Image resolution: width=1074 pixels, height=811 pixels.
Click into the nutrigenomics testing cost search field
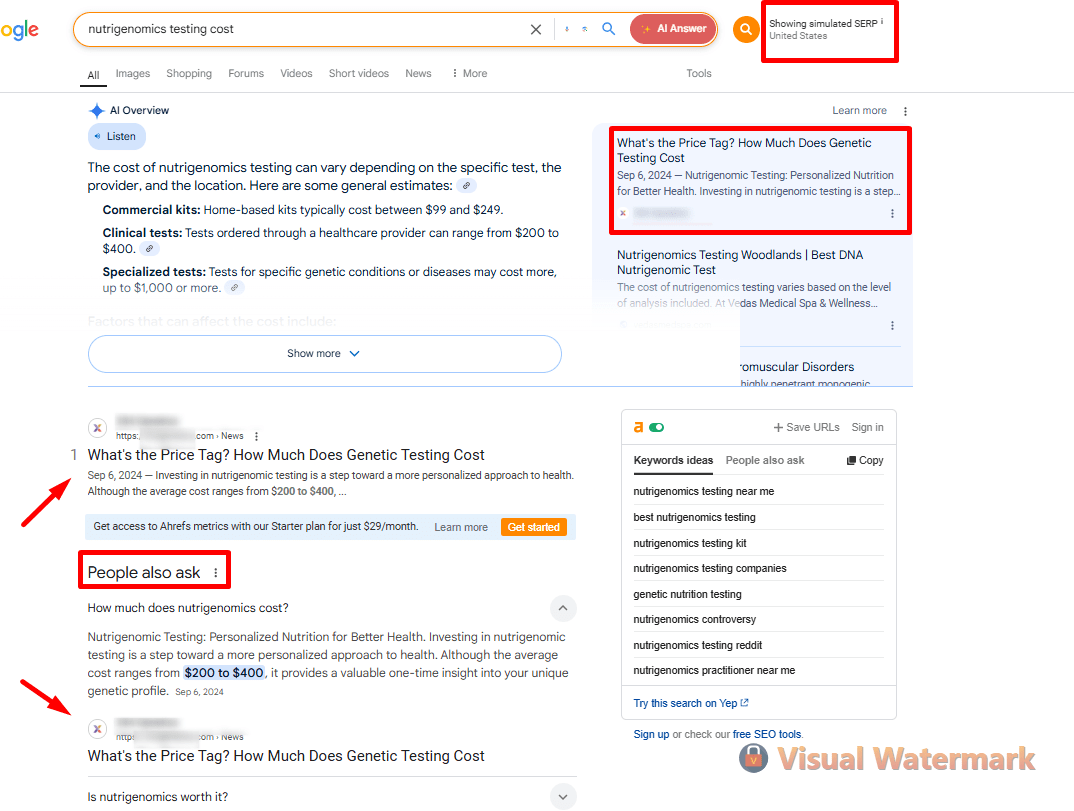click(300, 29)
